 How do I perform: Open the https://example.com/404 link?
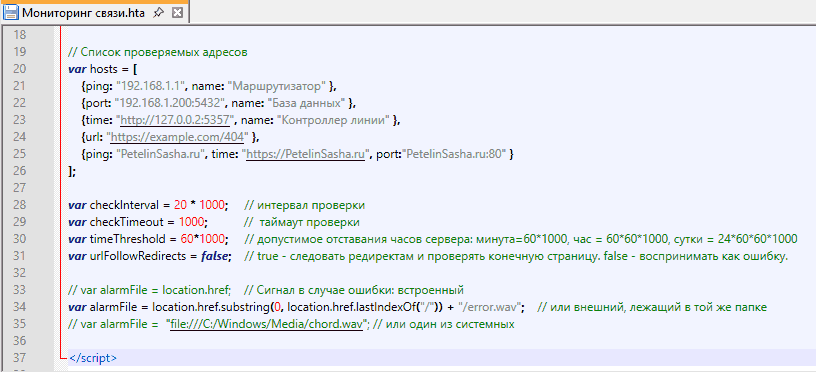point(177,137)
